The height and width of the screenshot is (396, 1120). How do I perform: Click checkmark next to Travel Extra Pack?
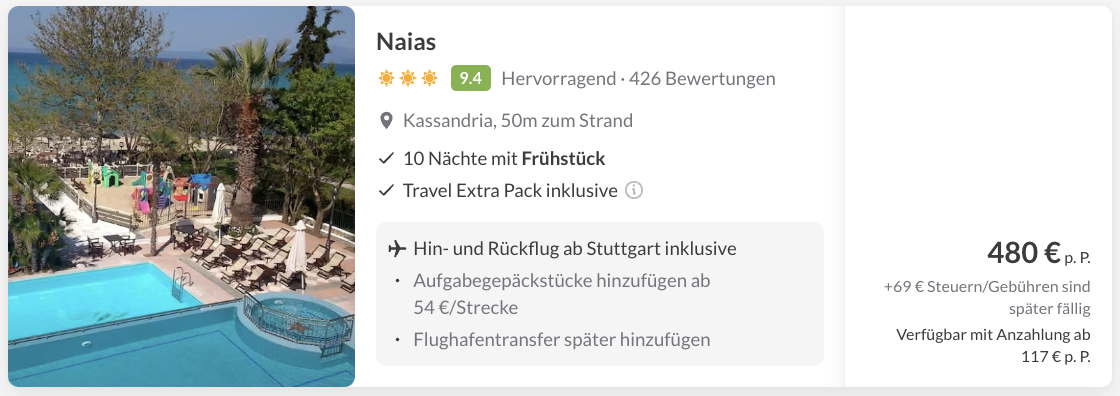coord(386,191)
